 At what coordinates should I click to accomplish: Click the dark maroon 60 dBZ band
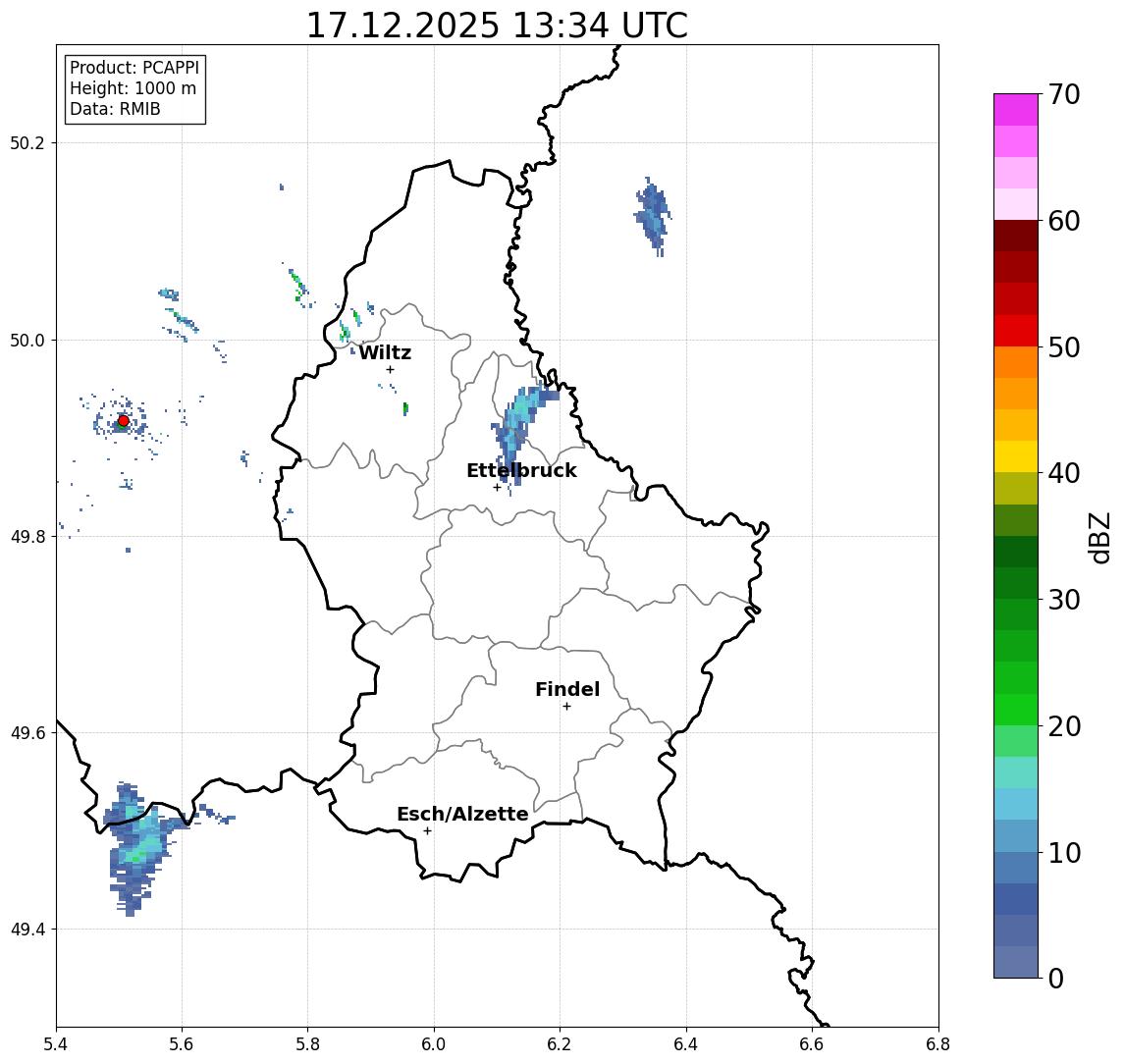pyautogui.click(x=1015, y=236)
